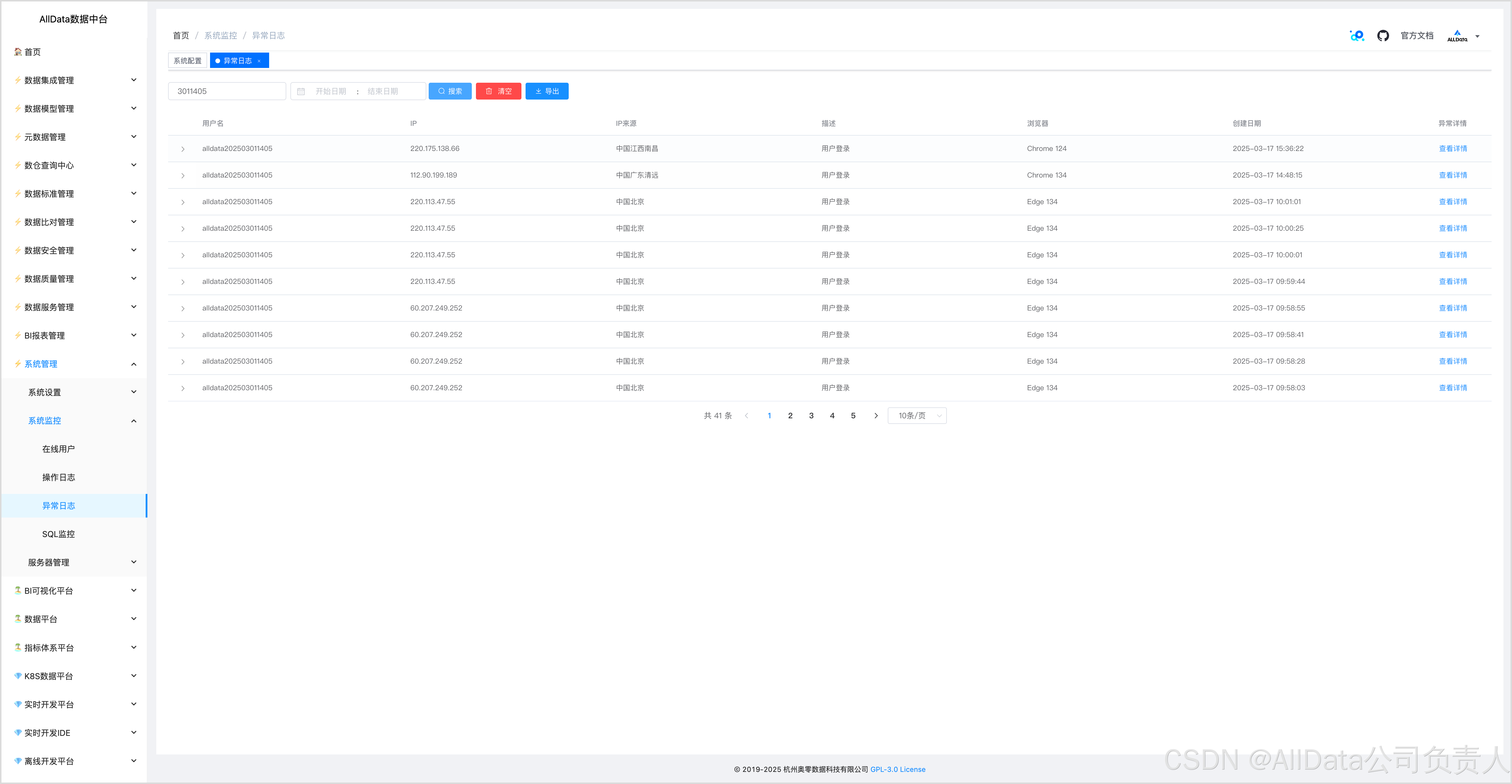
Task: Expand the first log row with Chrome 124
Action: 183,149
